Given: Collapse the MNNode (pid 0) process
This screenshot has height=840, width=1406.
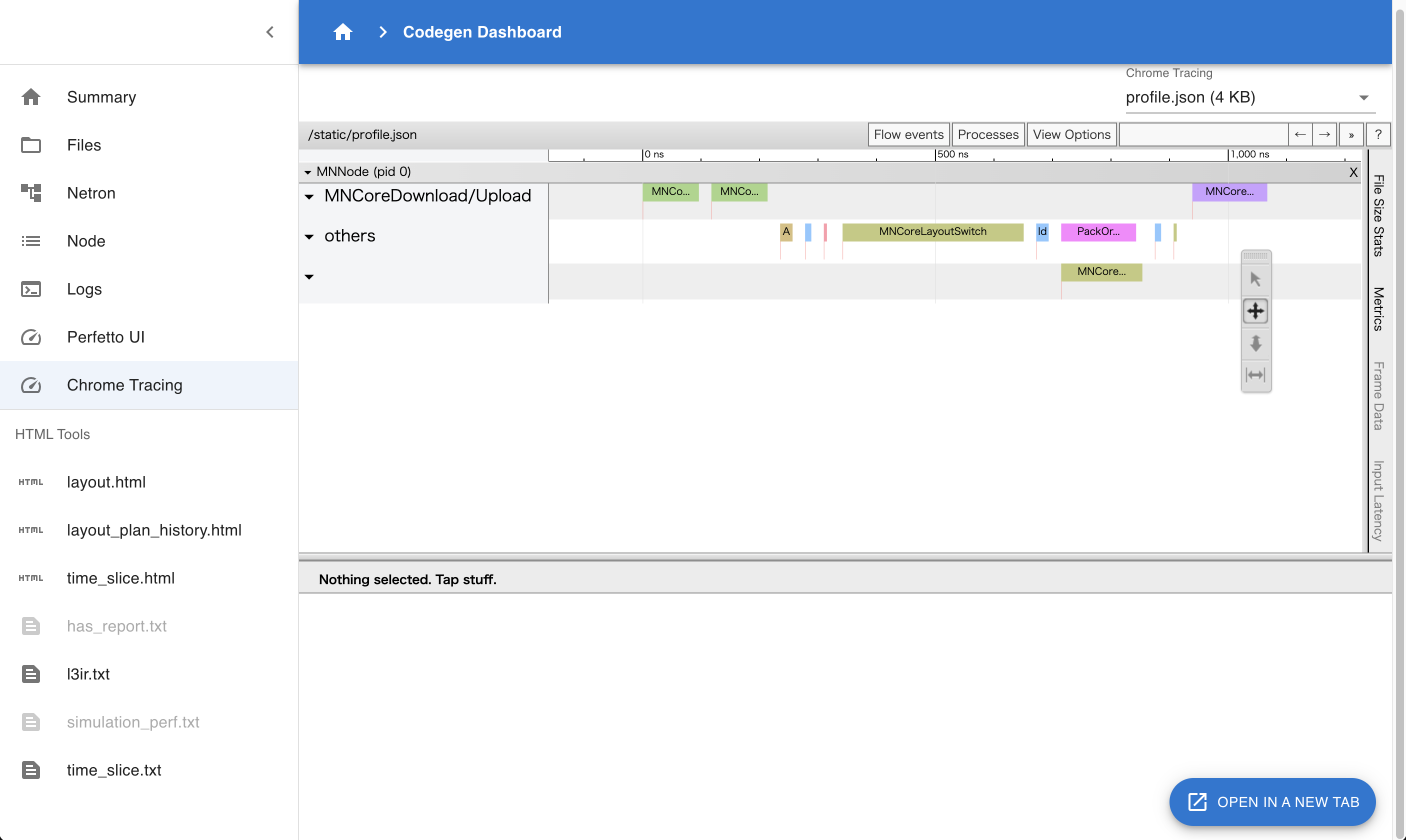Looking at the screenshot, I should 308,172.
